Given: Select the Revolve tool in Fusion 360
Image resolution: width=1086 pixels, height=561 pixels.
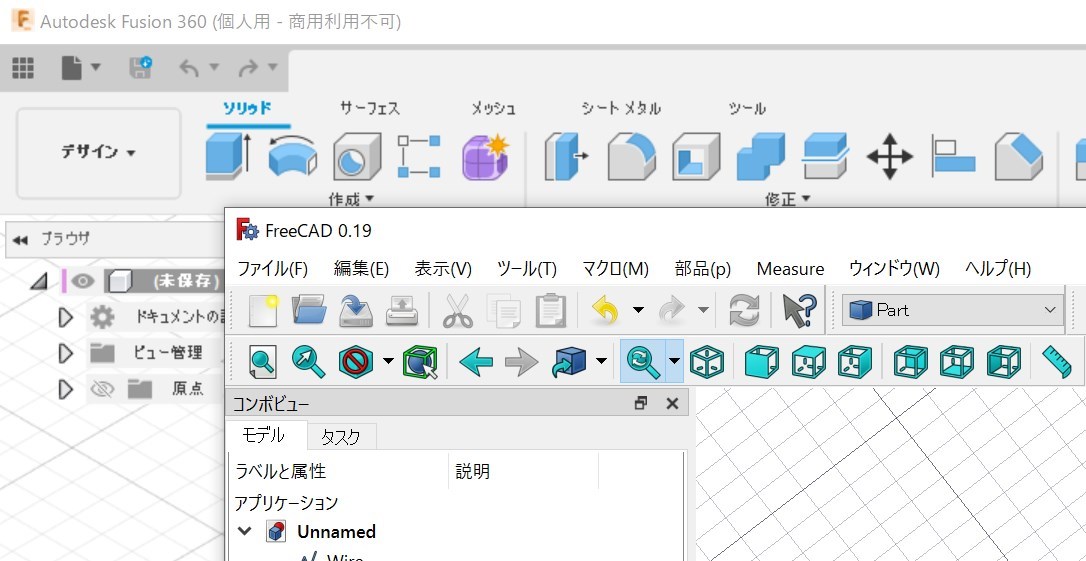Looking at the screenshot, I should [293, 157].
